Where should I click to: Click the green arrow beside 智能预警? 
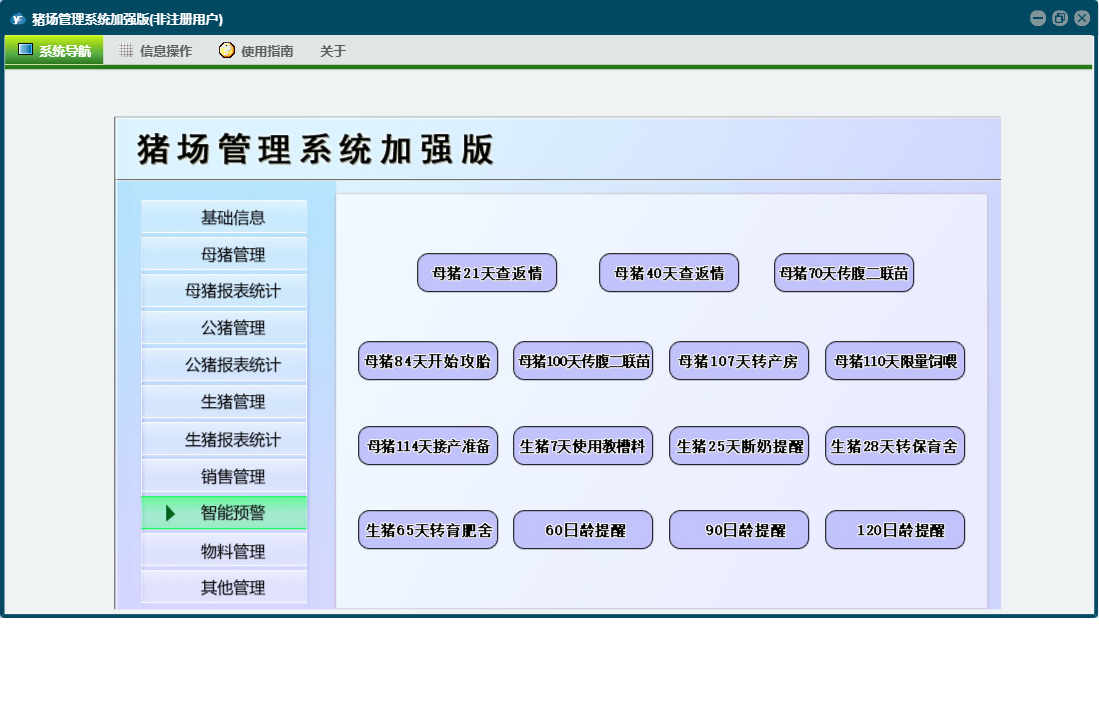pyautogui.click(x=171, y=513)
